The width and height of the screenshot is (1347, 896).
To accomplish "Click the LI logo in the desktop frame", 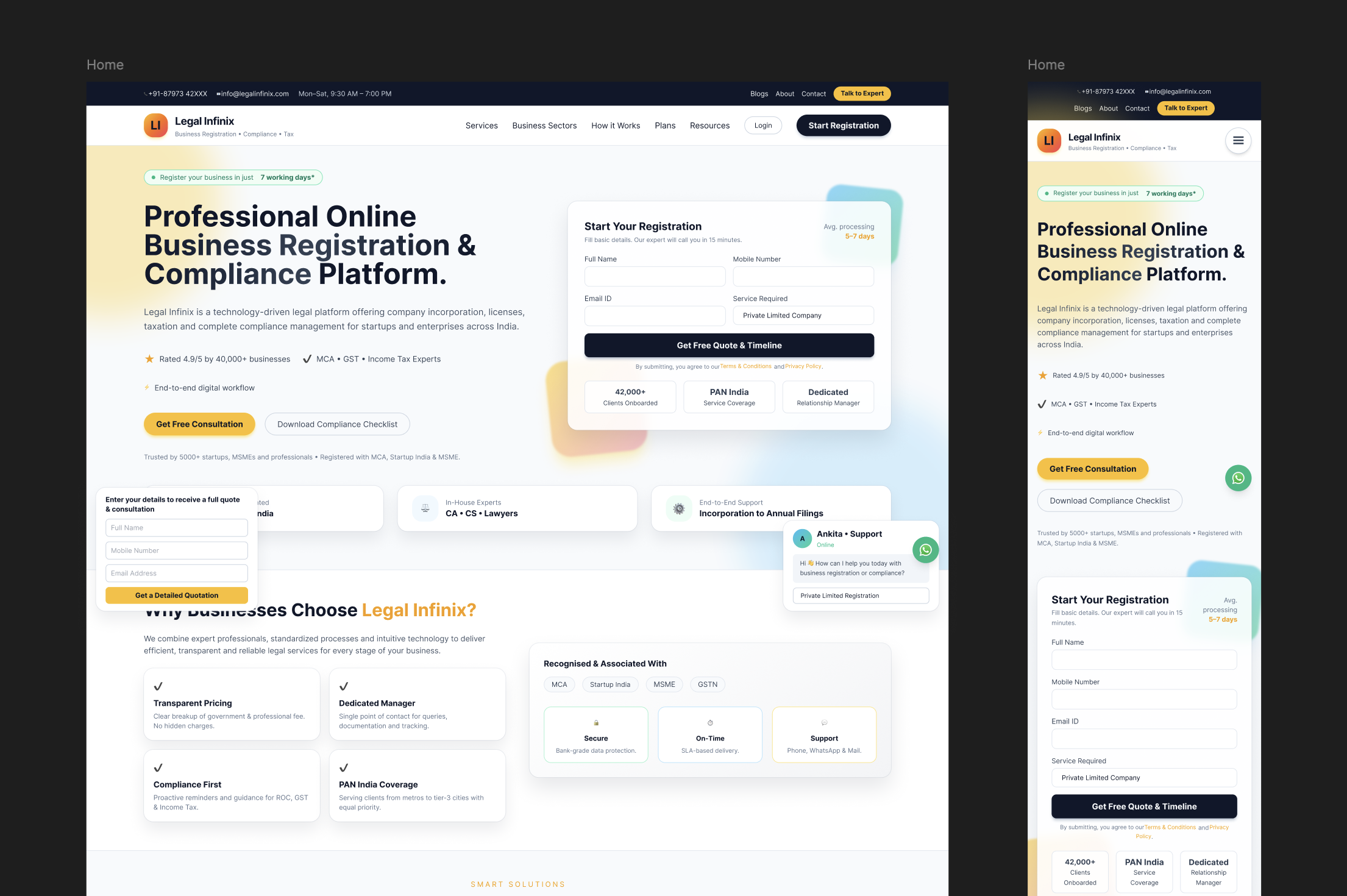I will click(155, 126).
